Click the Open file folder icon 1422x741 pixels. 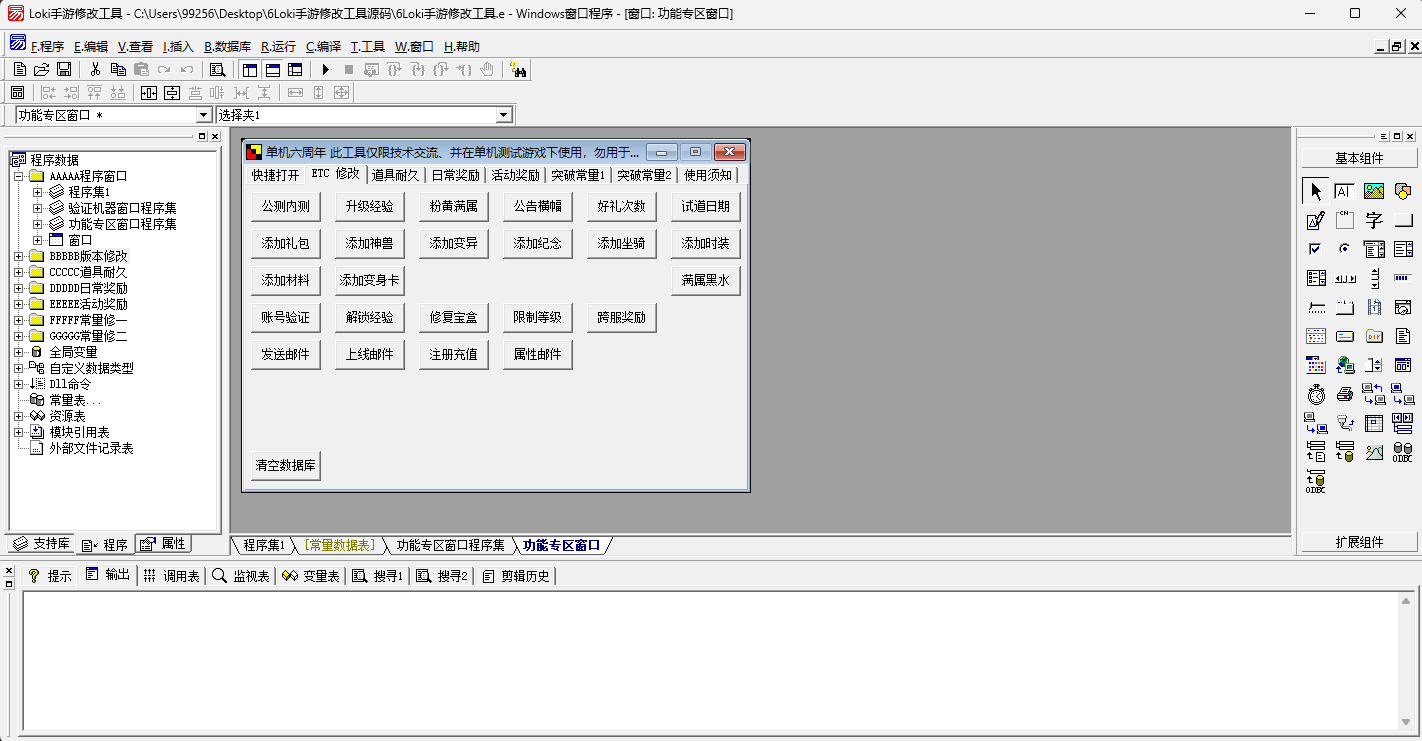[41, 69]
